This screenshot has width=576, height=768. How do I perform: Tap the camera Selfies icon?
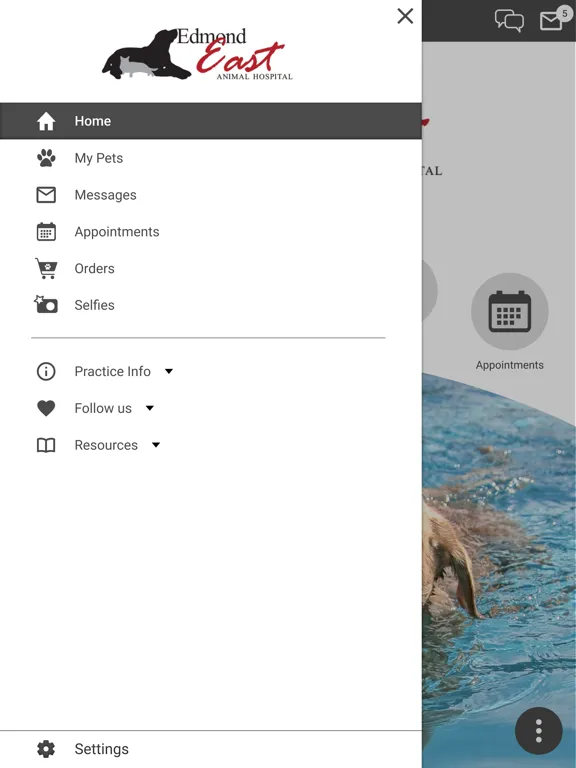coord(46,305)
